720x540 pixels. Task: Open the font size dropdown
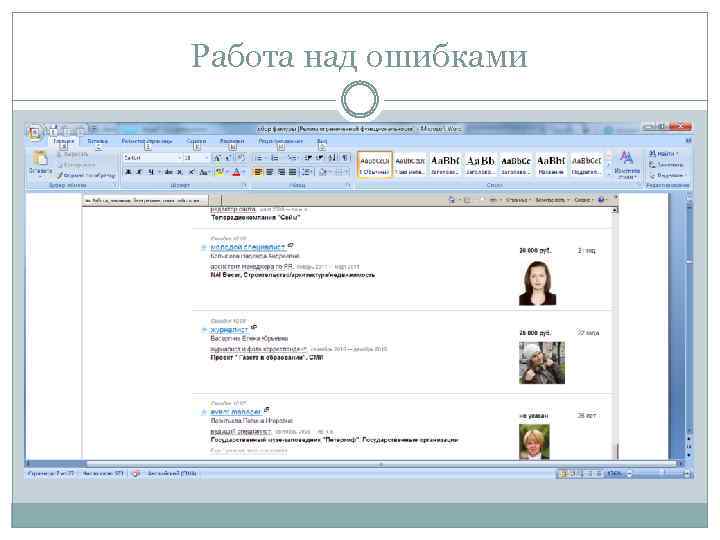click(207, 158)
